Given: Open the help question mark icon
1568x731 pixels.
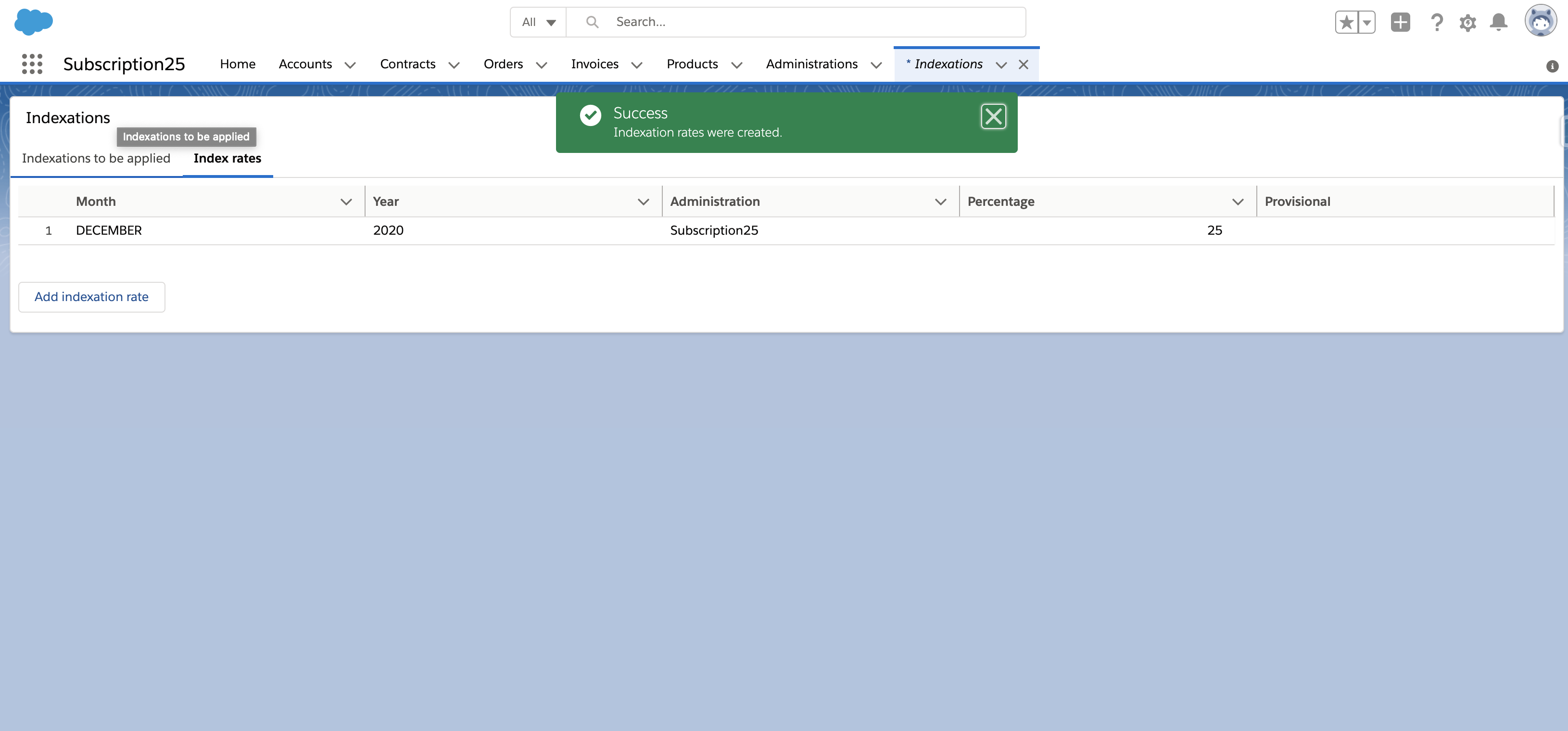Looking at the screenshot, I should [x=1437, y=23].
